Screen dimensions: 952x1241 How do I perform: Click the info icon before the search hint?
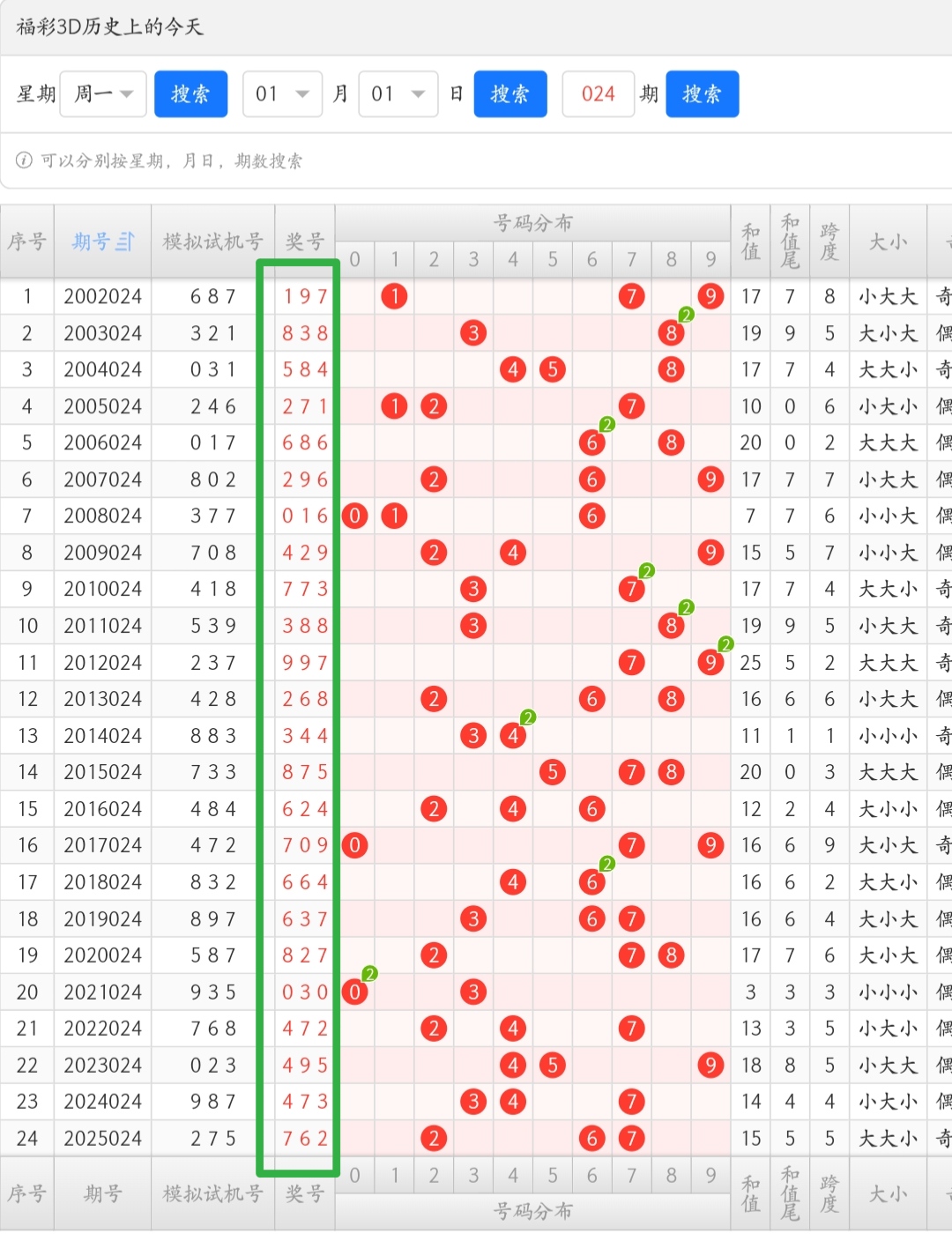click(x=25, y=160)
